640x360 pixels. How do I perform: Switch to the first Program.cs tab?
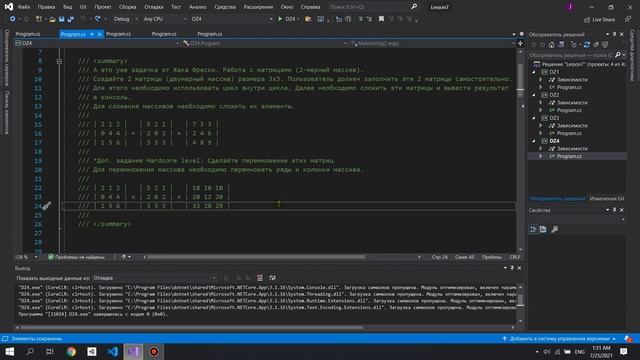click(28, 34)
